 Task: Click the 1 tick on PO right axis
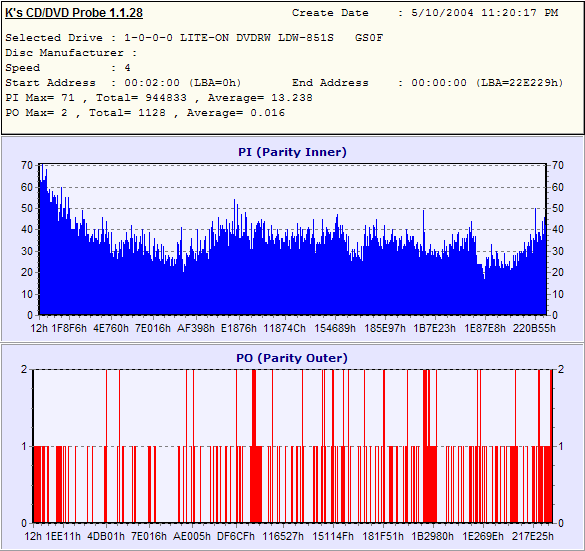[x=561, y=446]
